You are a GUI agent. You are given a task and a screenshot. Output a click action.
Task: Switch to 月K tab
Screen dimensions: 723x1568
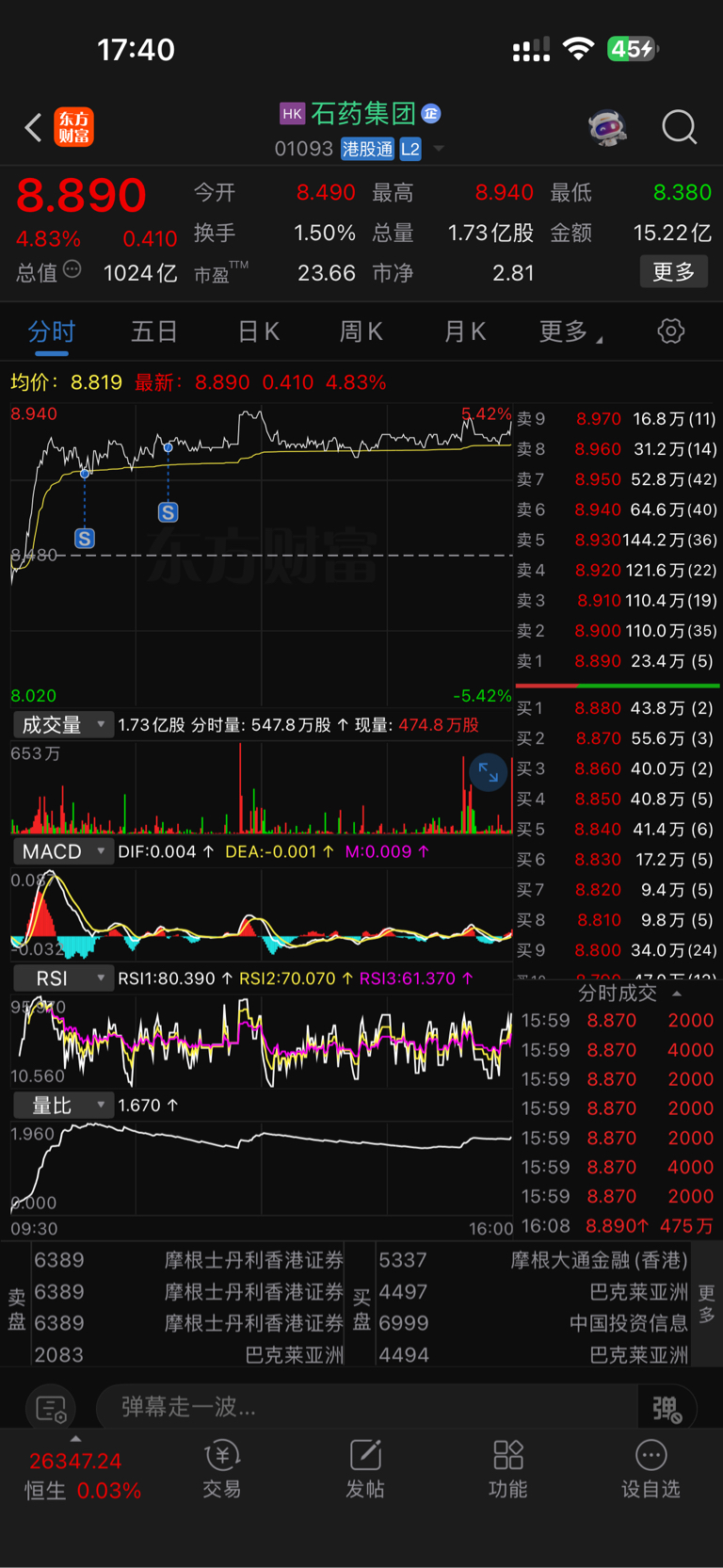pos(465,331)
